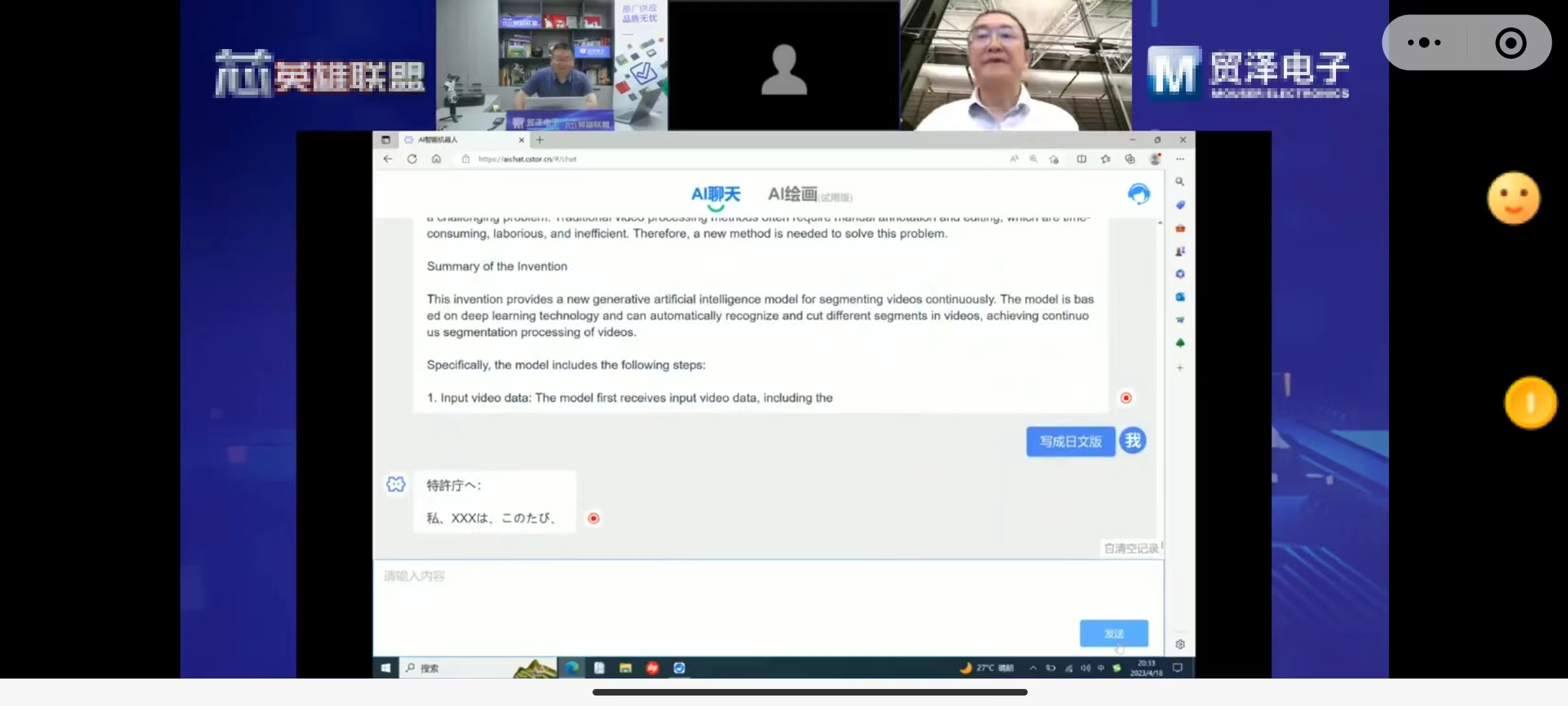Open the three-dots overlay menu
The image size is (1568, 706).
[x=1424, y=43]
